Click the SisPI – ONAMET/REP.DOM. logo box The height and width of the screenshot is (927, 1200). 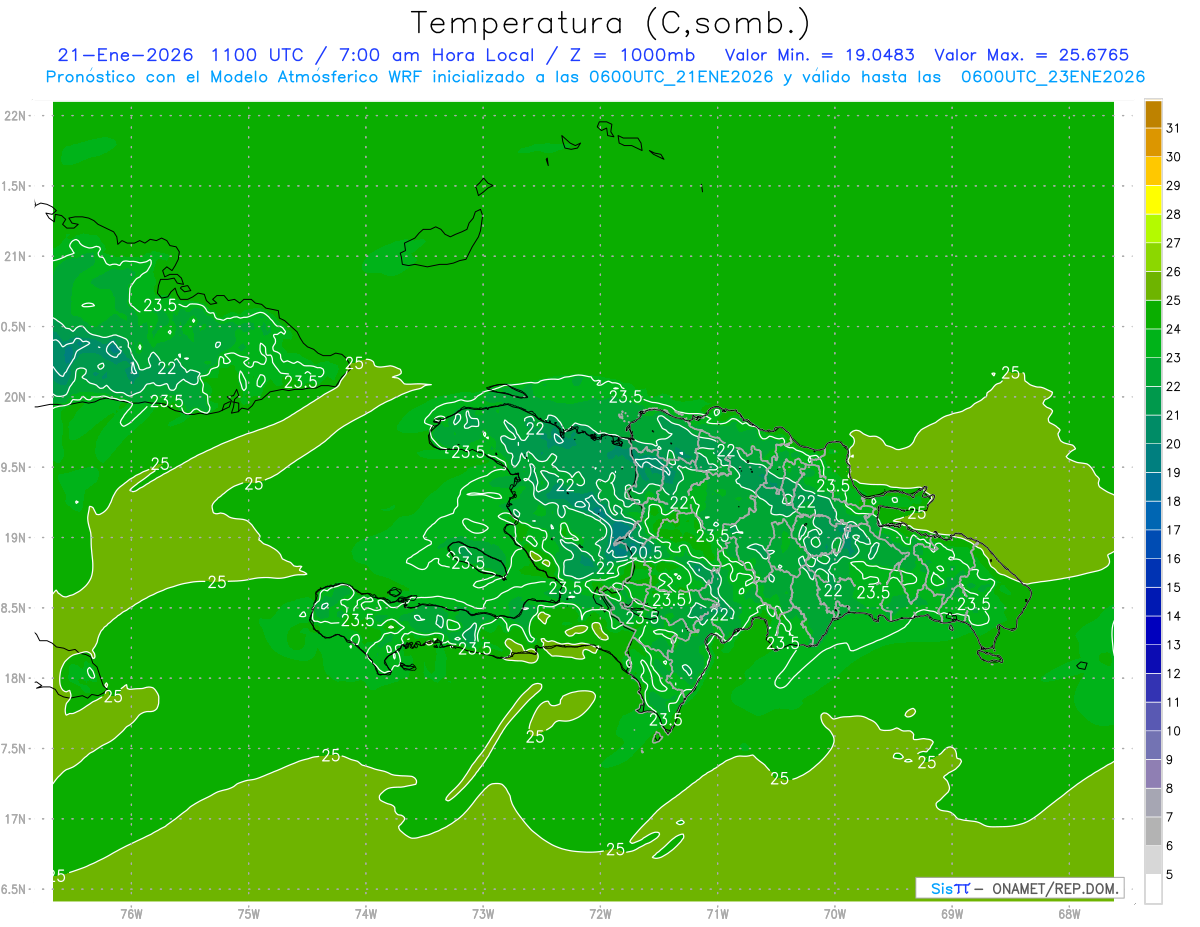pos(1019,888)
